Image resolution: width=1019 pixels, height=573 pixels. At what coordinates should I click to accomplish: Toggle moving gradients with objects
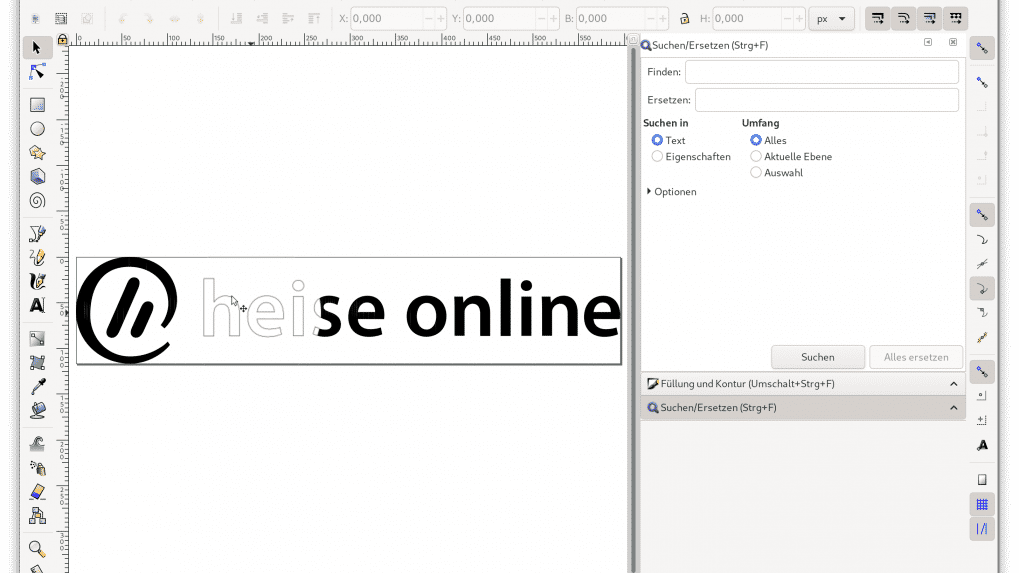930,19
